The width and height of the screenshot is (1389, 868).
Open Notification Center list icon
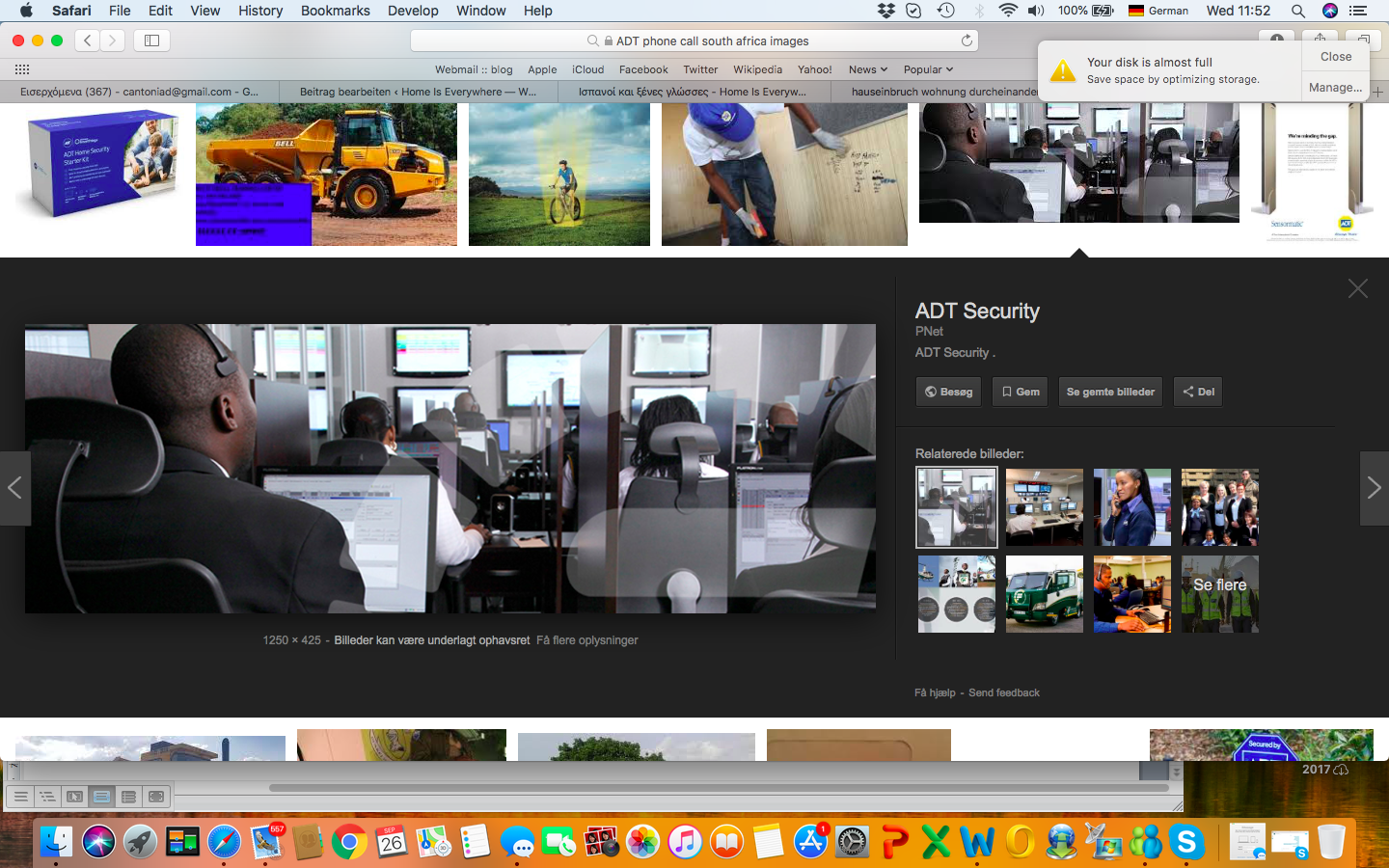[x=1358, y=11]
